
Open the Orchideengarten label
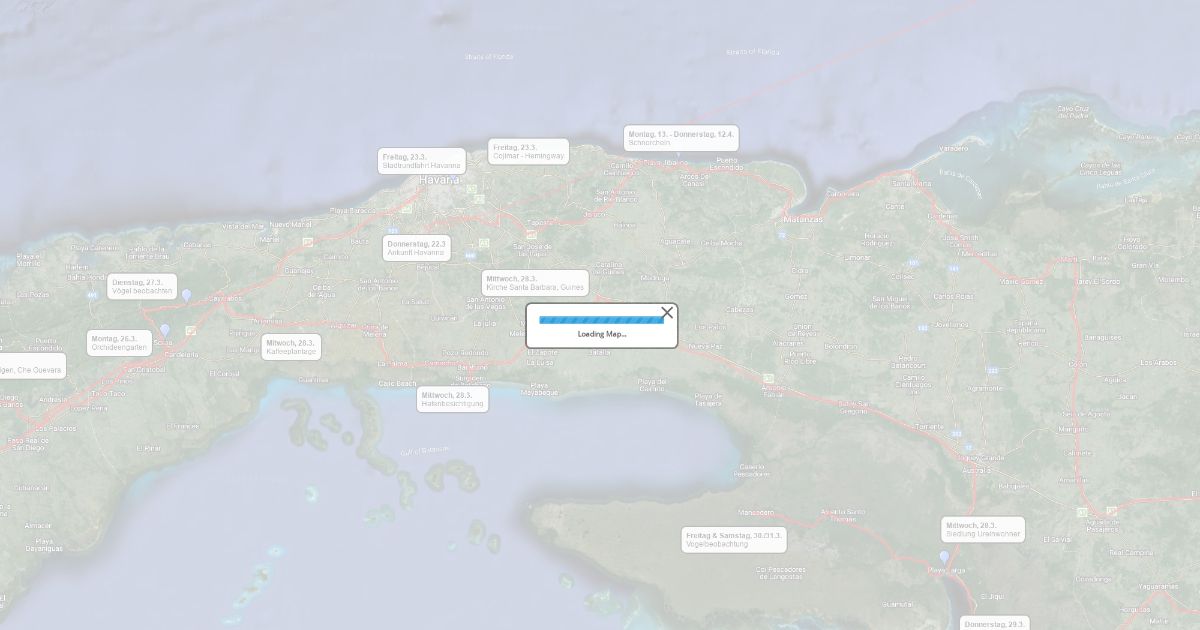coord(119,343)
